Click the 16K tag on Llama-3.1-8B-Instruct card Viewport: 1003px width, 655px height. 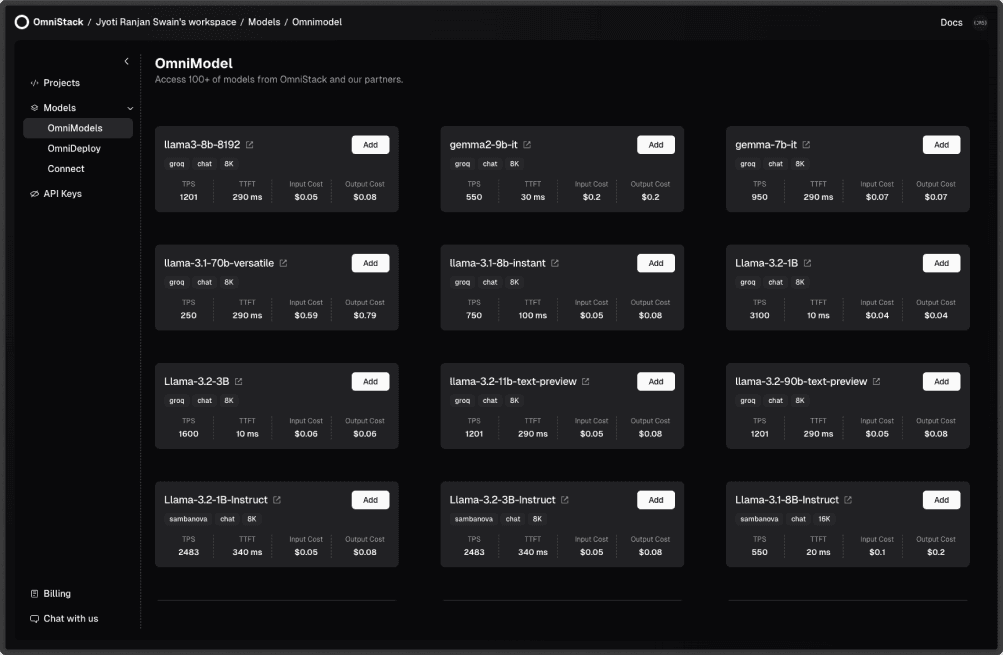click(825, 519)
